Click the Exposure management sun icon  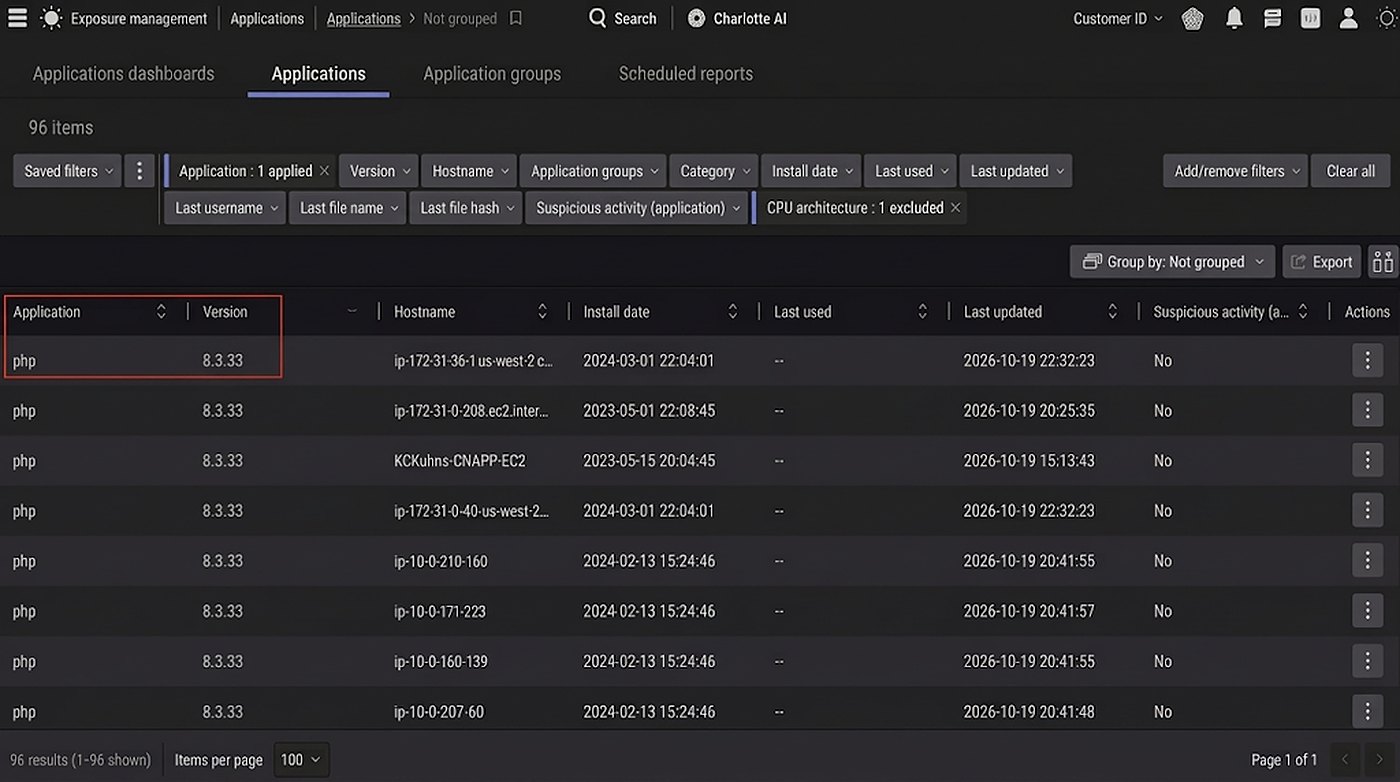coord(51,18)
